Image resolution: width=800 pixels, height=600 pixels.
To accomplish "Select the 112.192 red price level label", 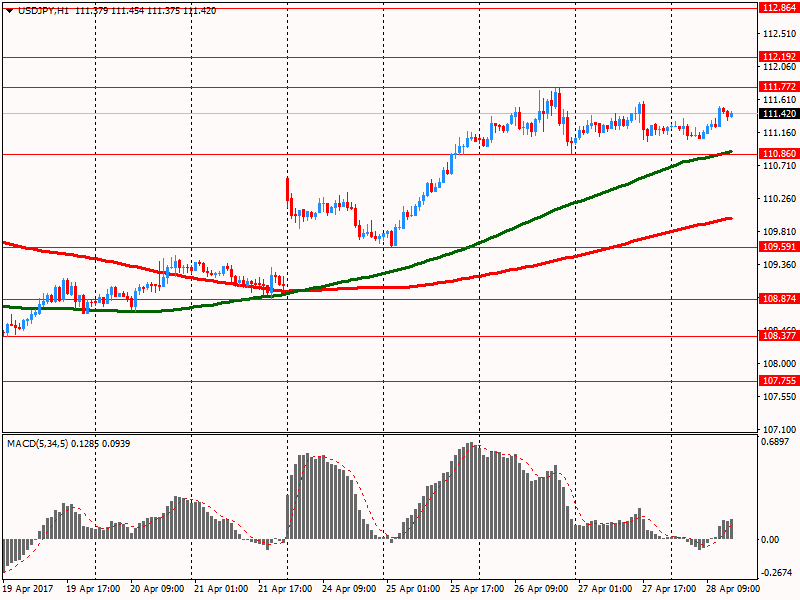I will tap(779, 57).
